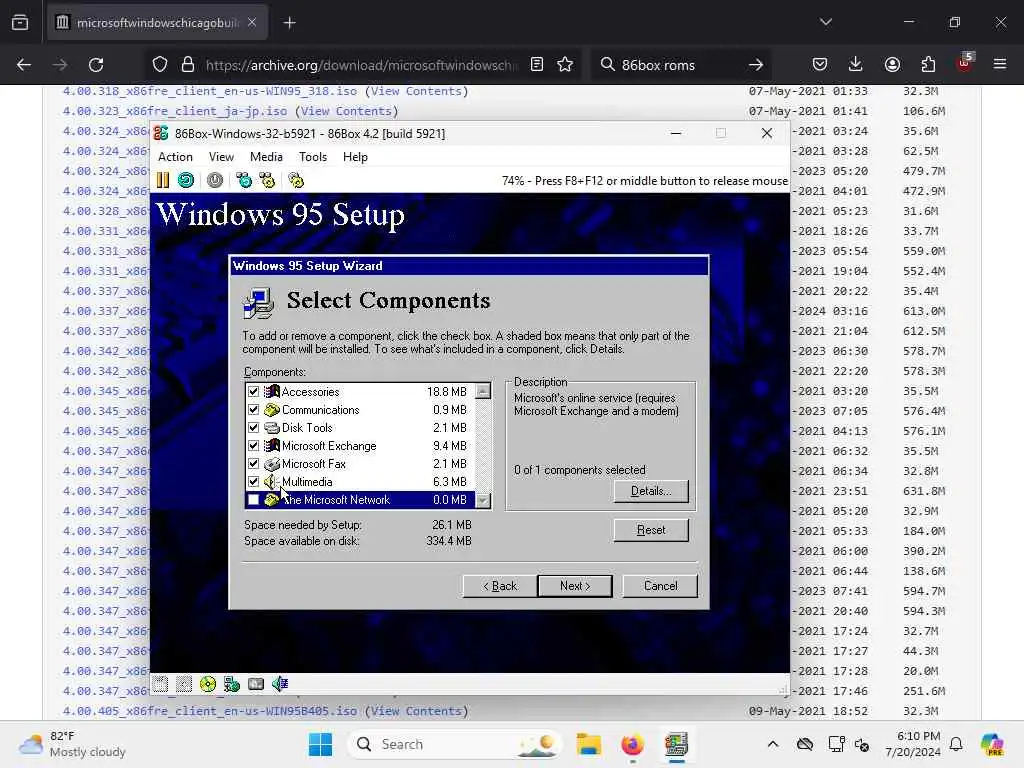Click components list scroll down arrow

483,500
